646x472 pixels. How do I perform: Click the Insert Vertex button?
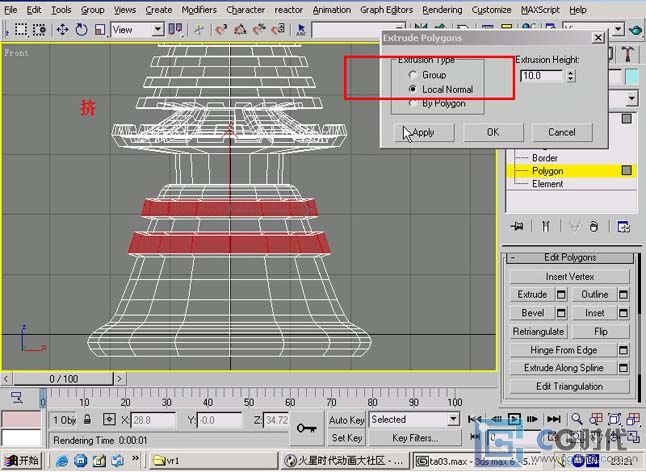click(x=569, y=276)
